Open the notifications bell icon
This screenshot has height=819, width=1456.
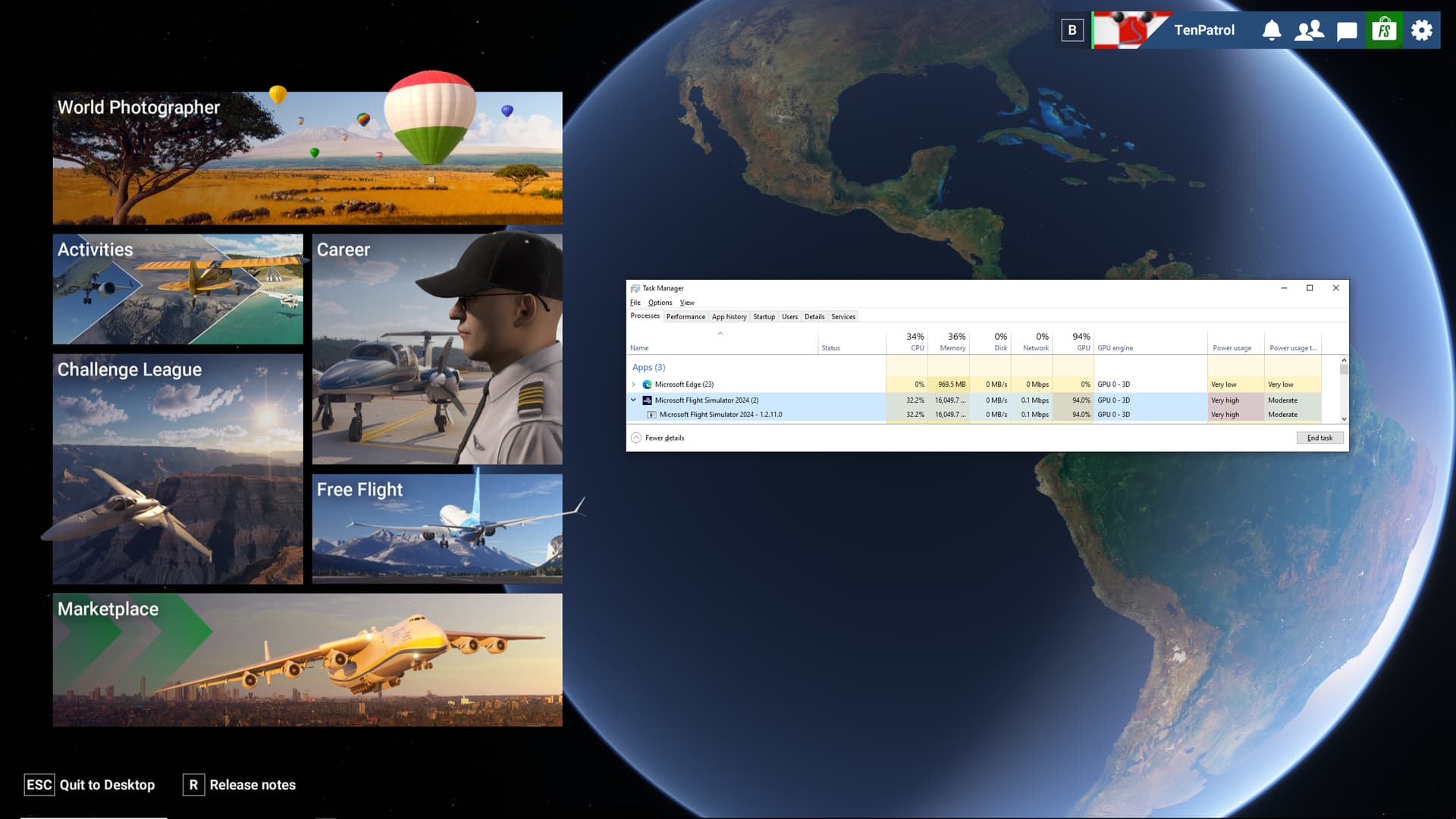(1272, 30)
